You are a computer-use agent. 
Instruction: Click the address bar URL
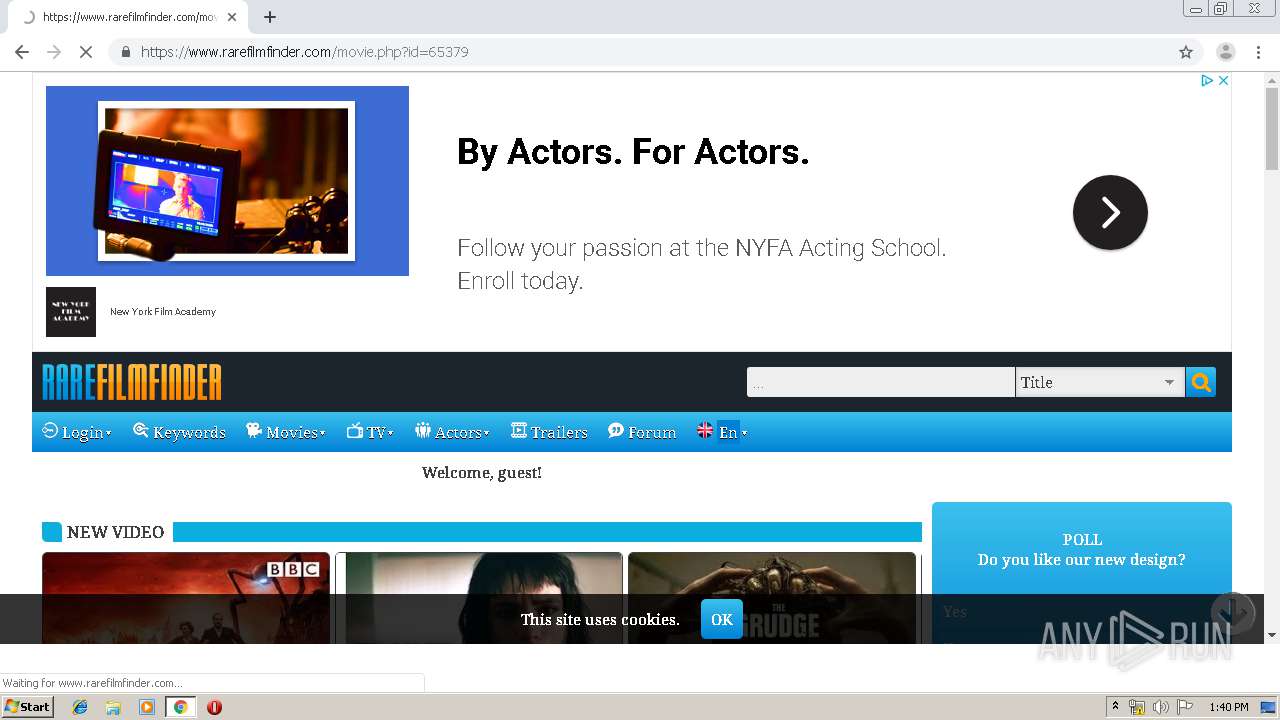[x=305, y=52]
